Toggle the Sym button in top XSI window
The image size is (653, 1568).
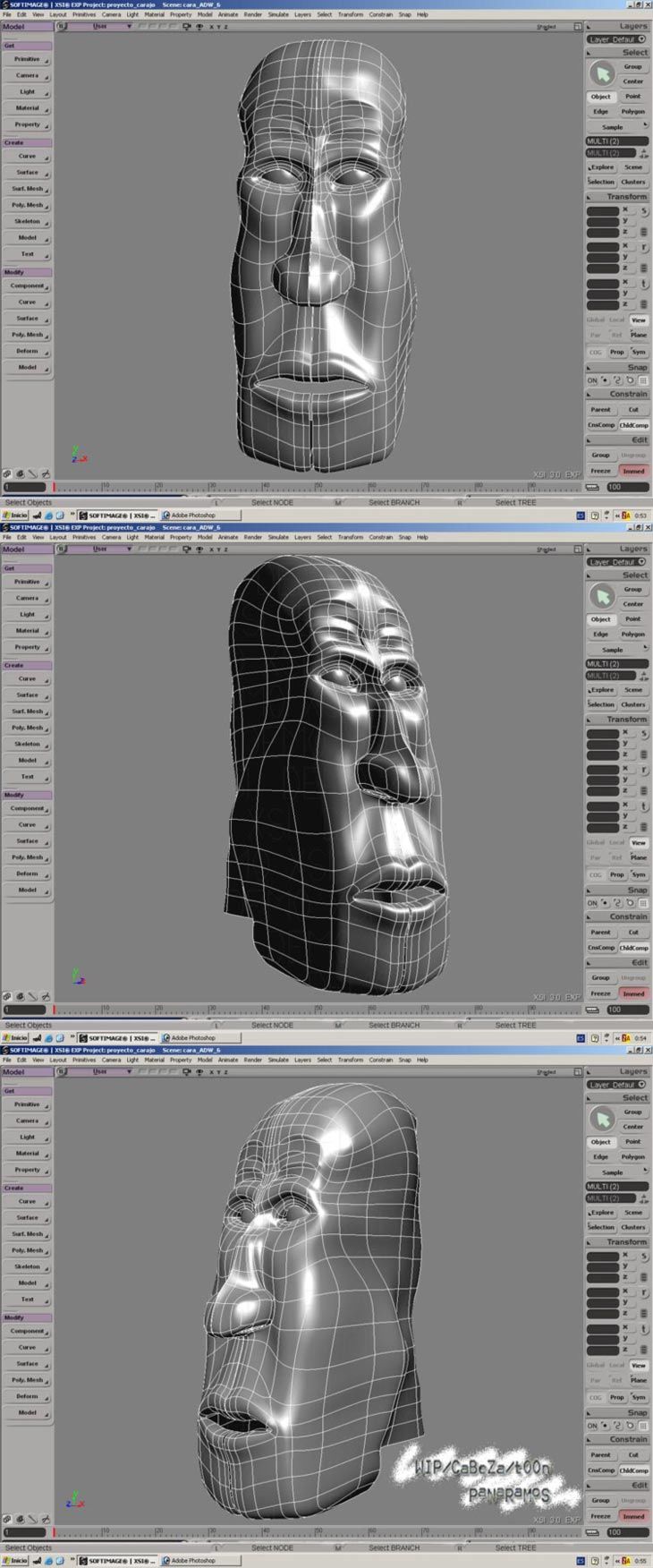(x=638, y=352)
